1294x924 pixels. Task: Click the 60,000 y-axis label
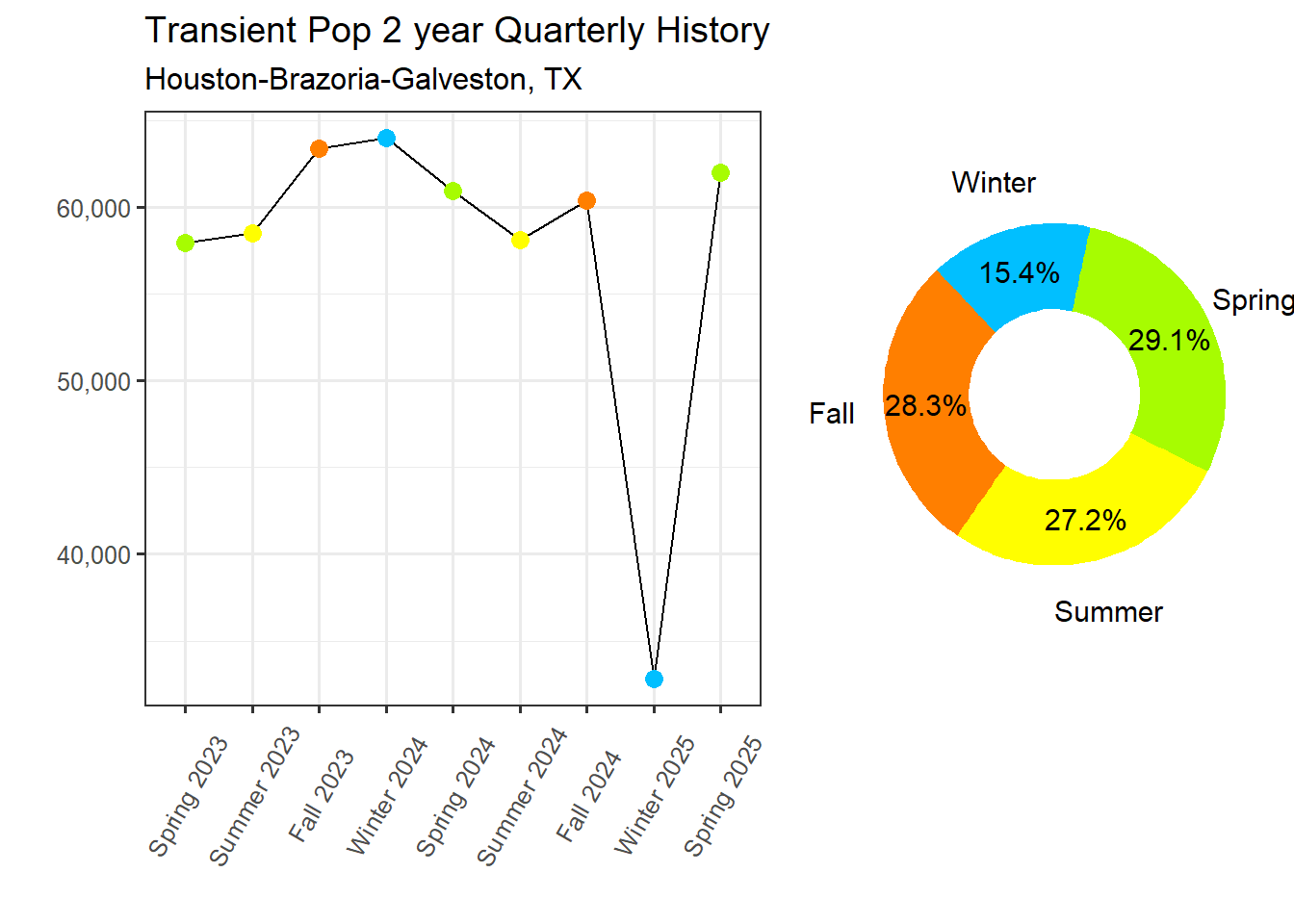click(93, 208)
